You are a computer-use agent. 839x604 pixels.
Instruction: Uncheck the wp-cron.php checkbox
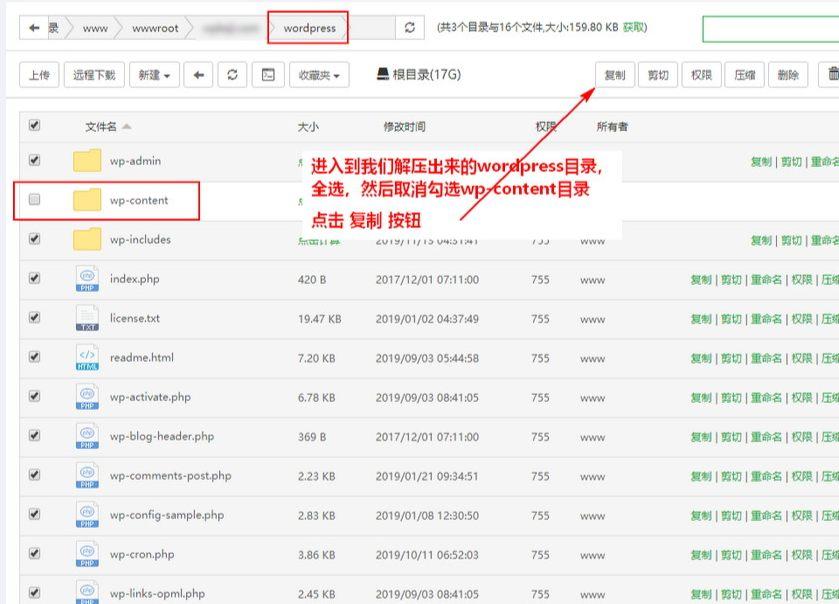35,553
